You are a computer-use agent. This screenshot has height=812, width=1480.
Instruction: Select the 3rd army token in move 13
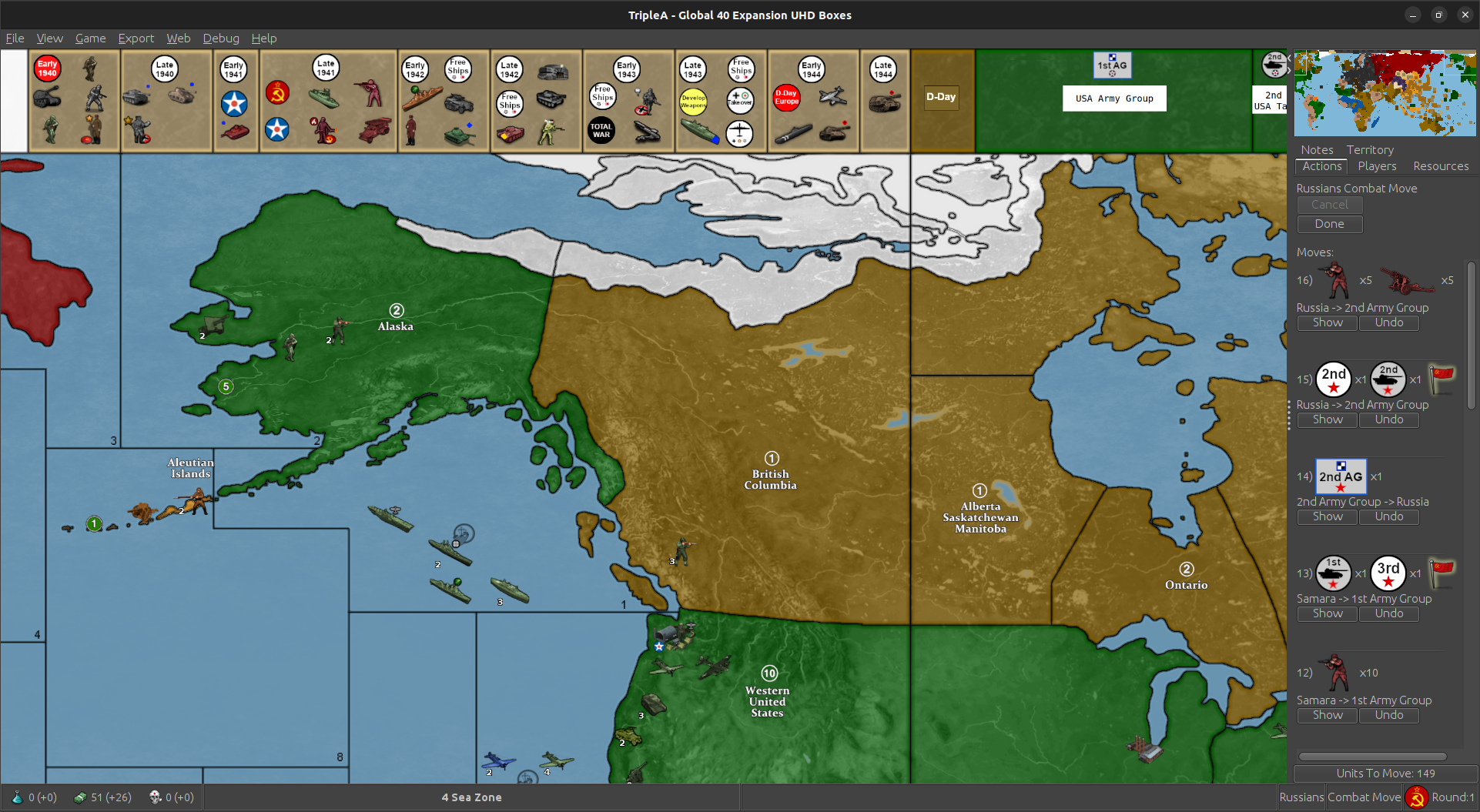click(x=1388, y=573)
